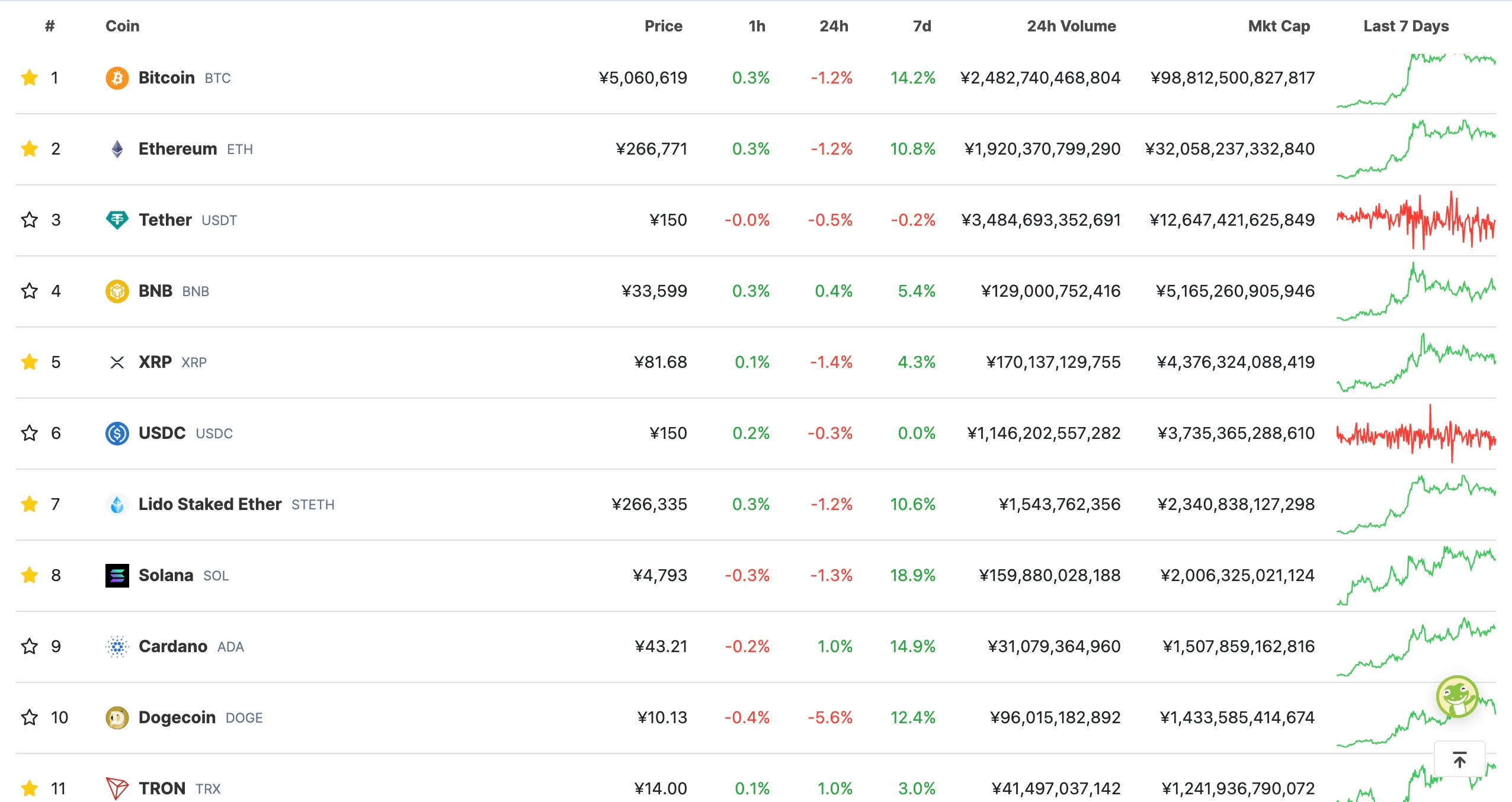Click XRP price ¥81.68

pyautogui.click(x=661, y=362)
